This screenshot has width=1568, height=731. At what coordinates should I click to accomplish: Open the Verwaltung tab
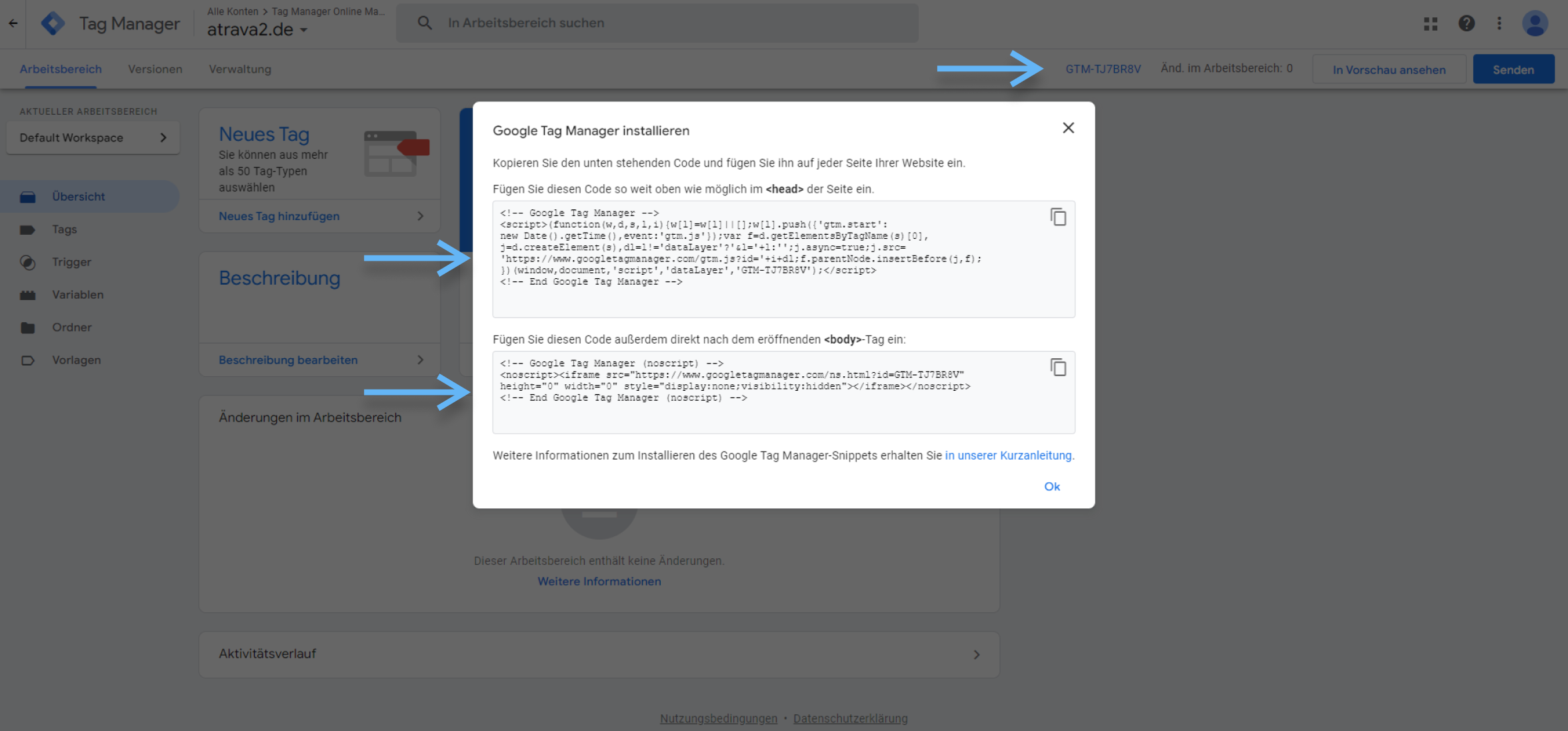[x=239, y=69]
